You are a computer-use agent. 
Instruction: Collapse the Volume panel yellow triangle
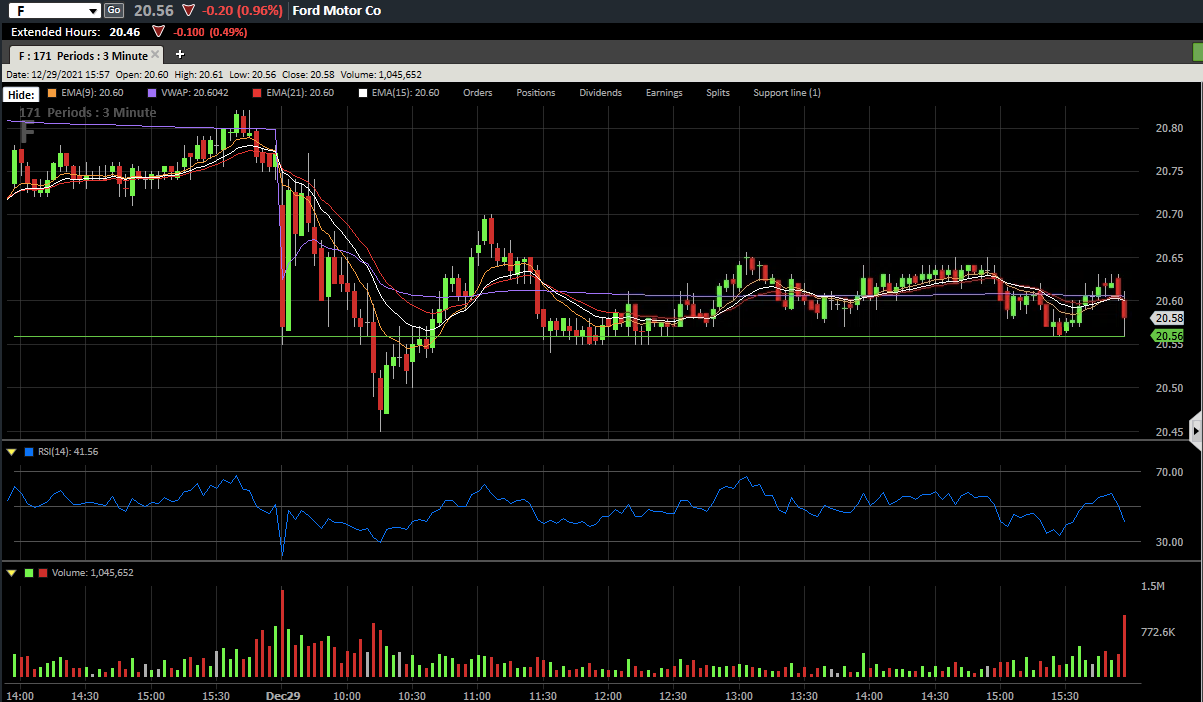(12, 573)
